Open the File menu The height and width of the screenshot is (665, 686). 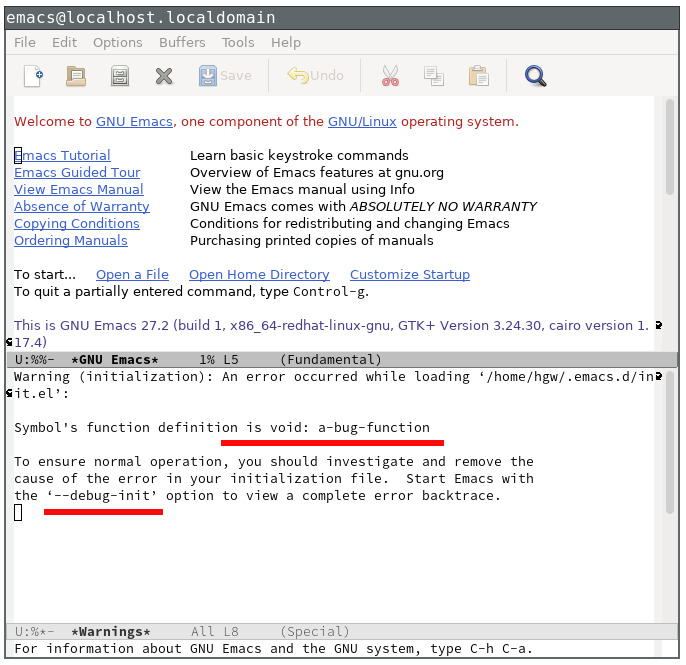[x=25, y=42]
